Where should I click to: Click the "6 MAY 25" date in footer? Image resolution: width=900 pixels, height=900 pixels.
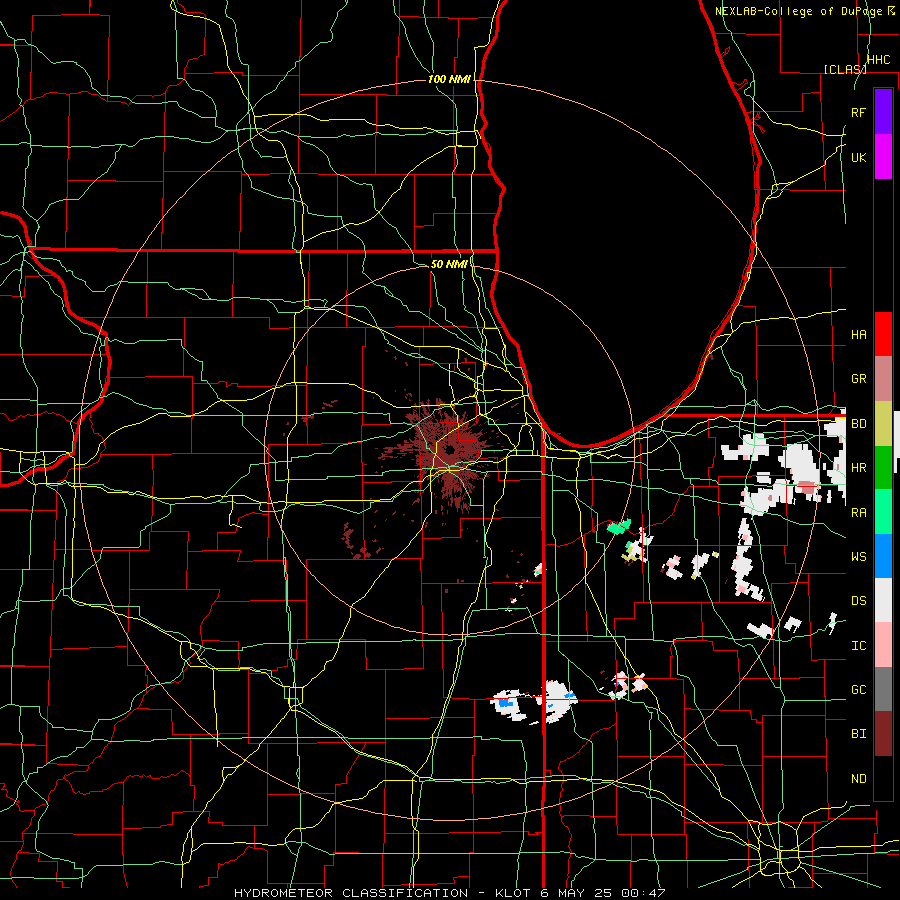click(x=576, y=893)
